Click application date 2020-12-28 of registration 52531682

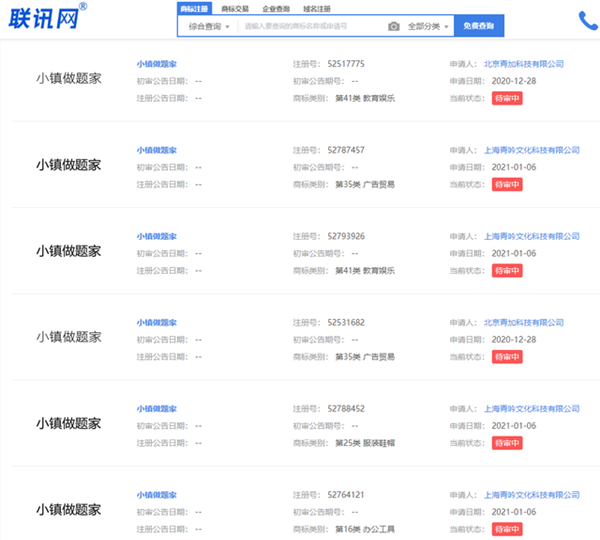(x=514, y=340)
